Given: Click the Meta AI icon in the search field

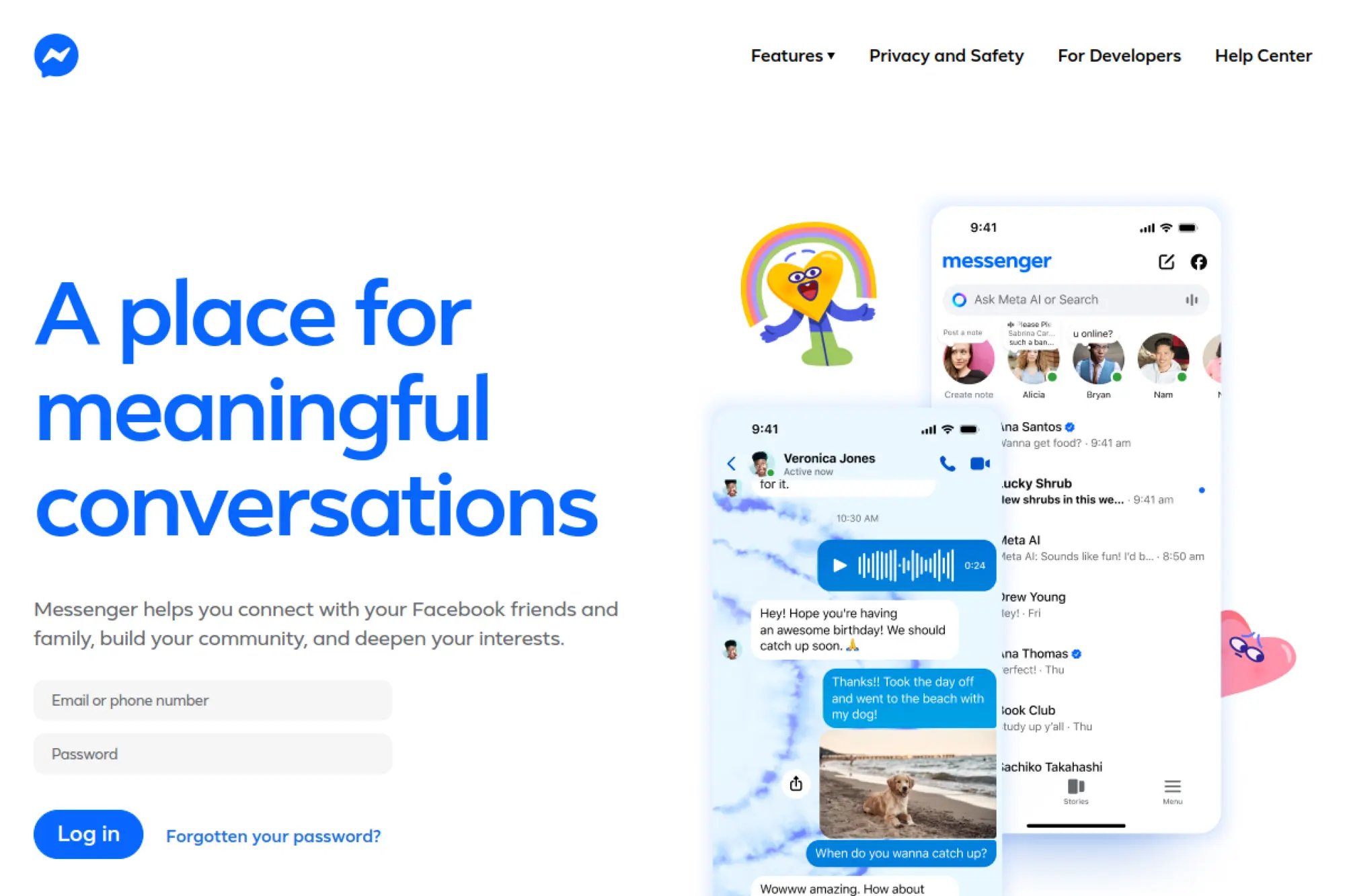Looking at the screenshot, I should point(958,300).
